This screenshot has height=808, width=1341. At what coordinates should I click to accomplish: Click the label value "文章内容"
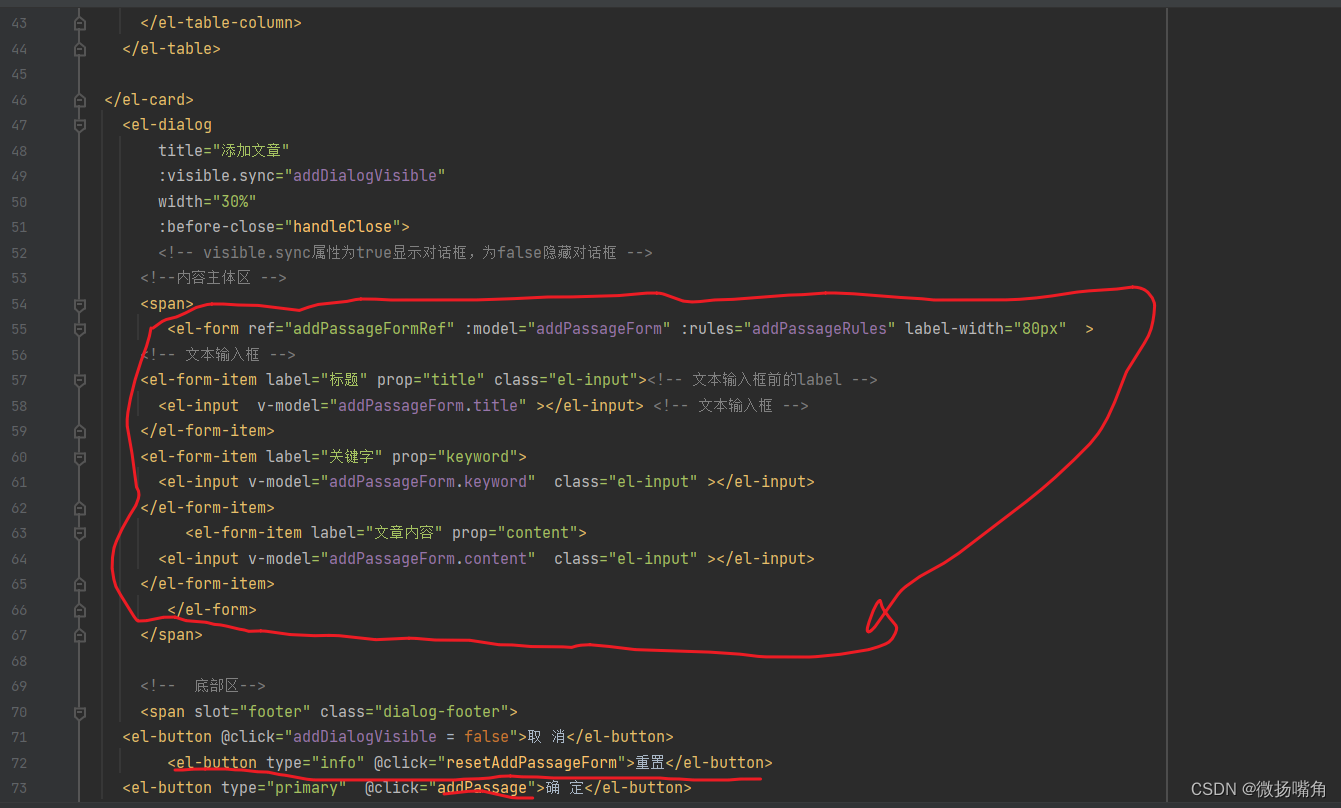[x=405, y=533]
